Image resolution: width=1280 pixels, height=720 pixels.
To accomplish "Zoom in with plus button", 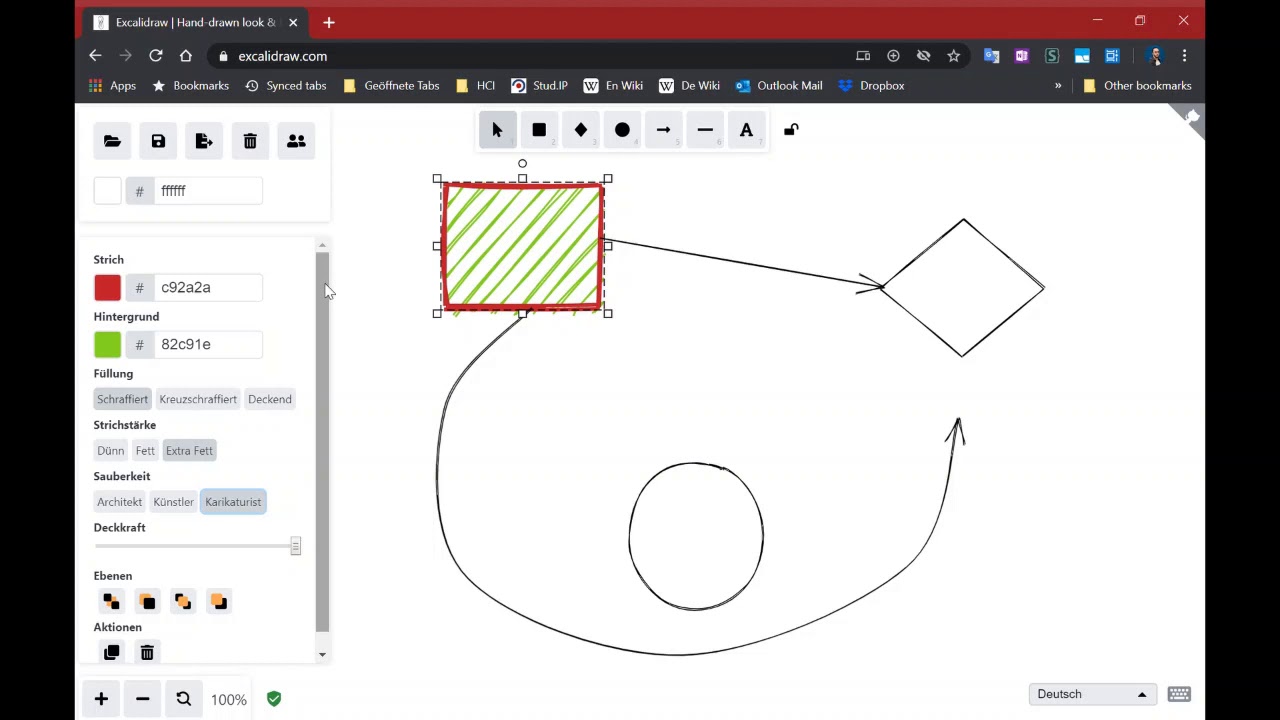I will (101, 699).
